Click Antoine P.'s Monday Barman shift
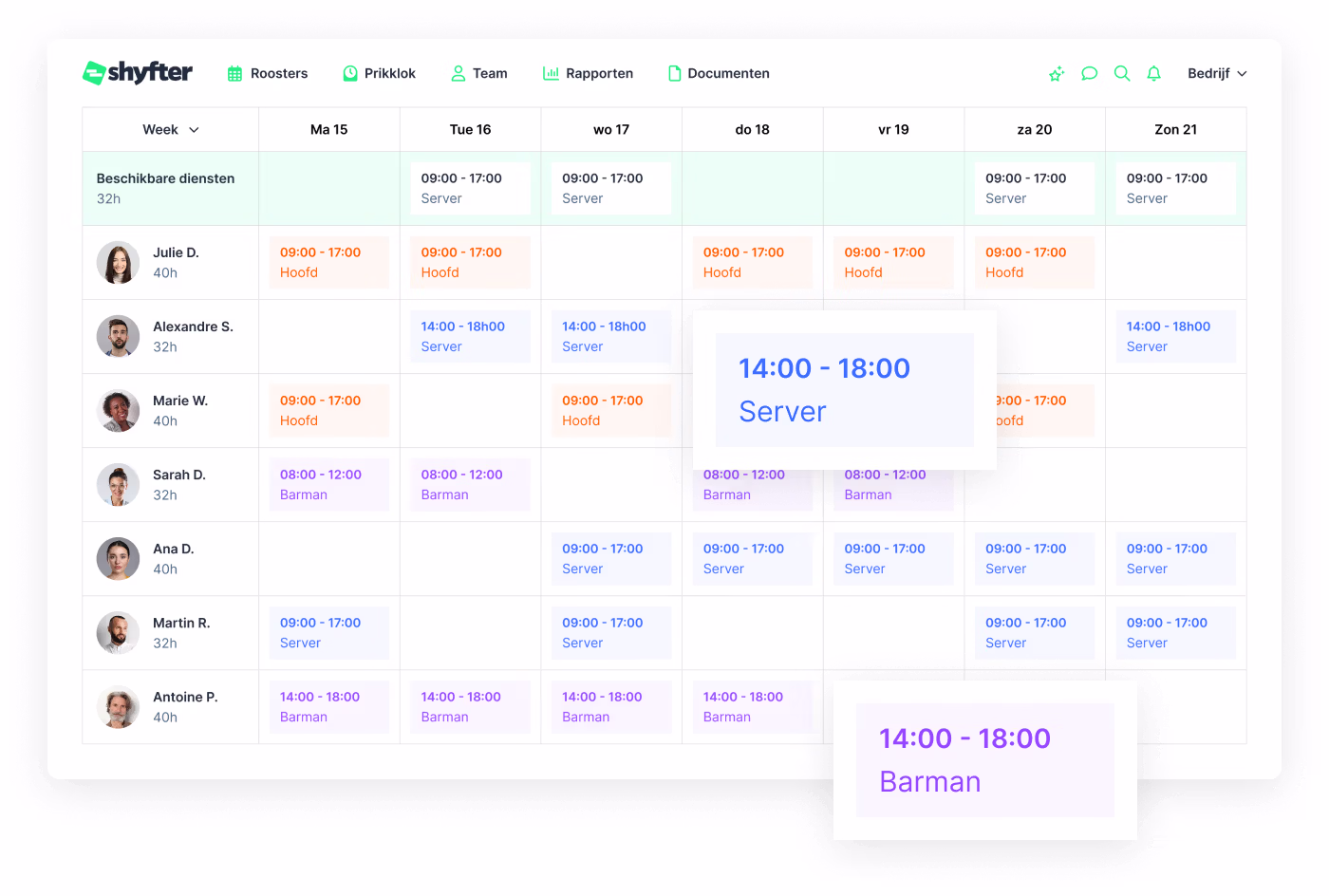Image resolution: width=1329 pixels, height=896 pixels. coord(328,706)
